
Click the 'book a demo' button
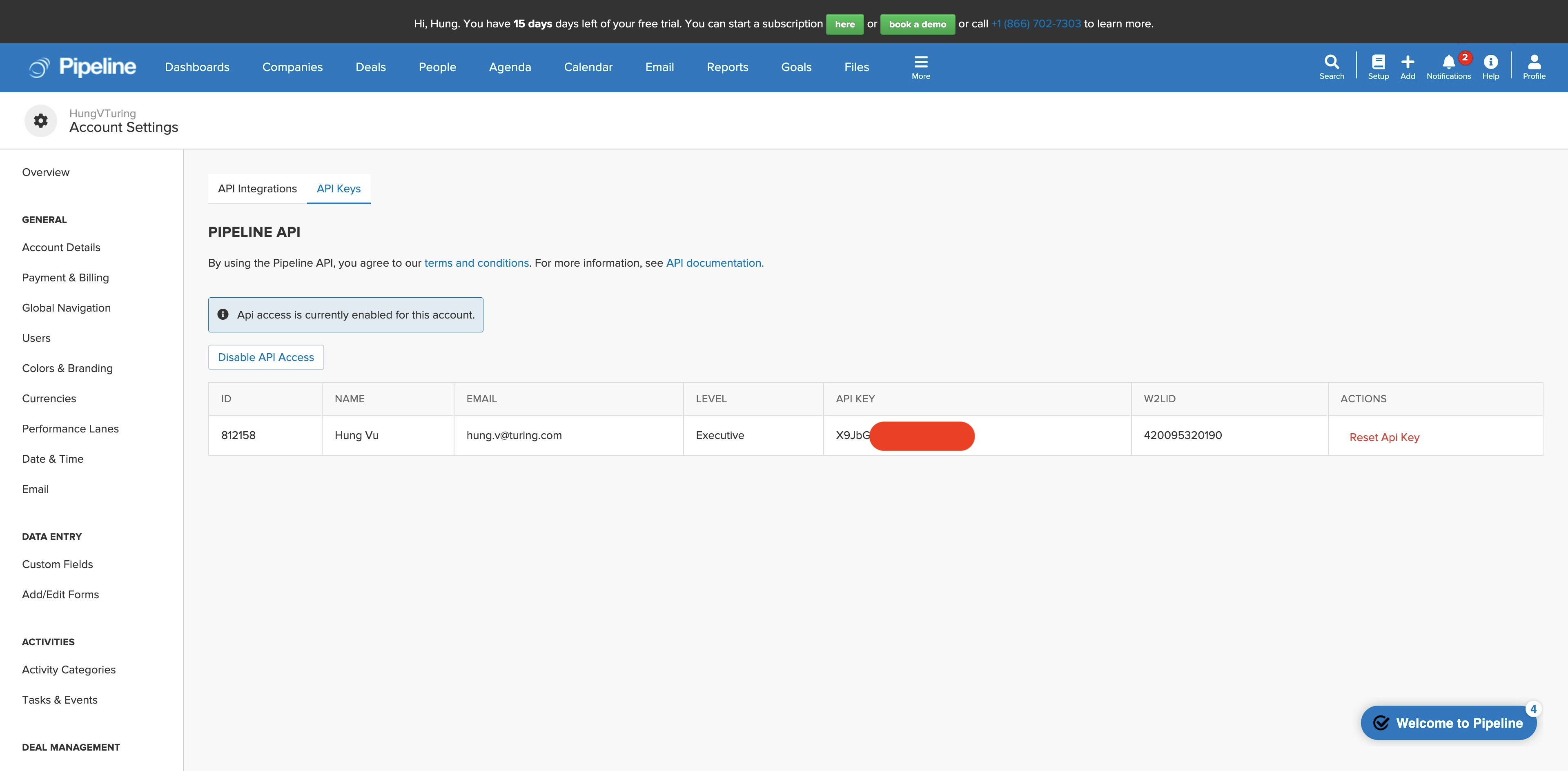pyautogui.click(x=917, y=25)
